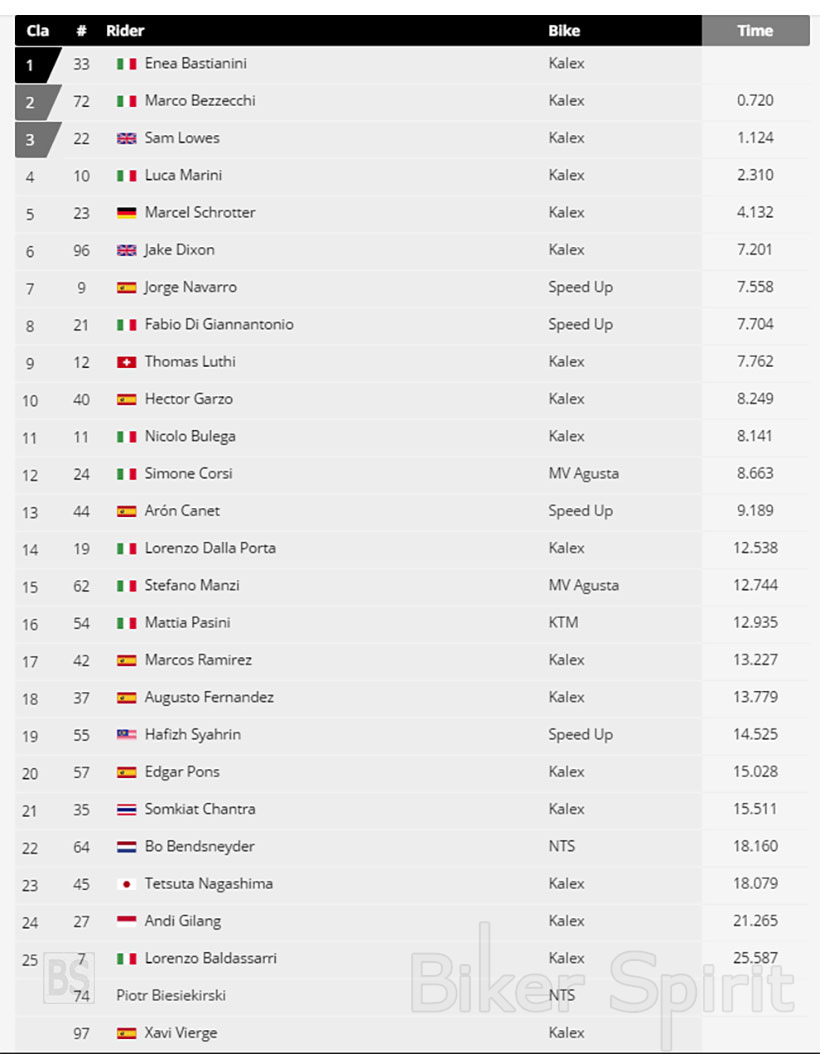820x1054 pixels.
Task: Click the Bike column header
Action: pyautogui.click(x=564, y=30)
